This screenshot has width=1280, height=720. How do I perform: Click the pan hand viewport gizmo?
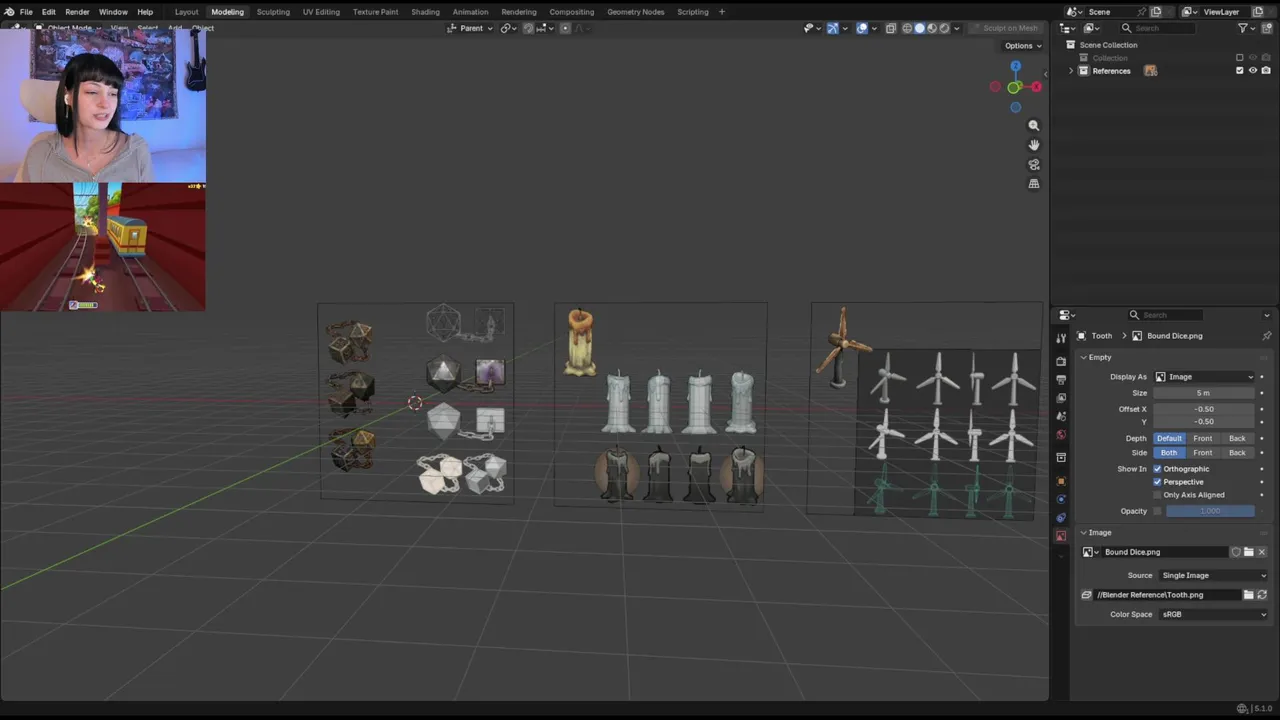tap(1034, 145)
